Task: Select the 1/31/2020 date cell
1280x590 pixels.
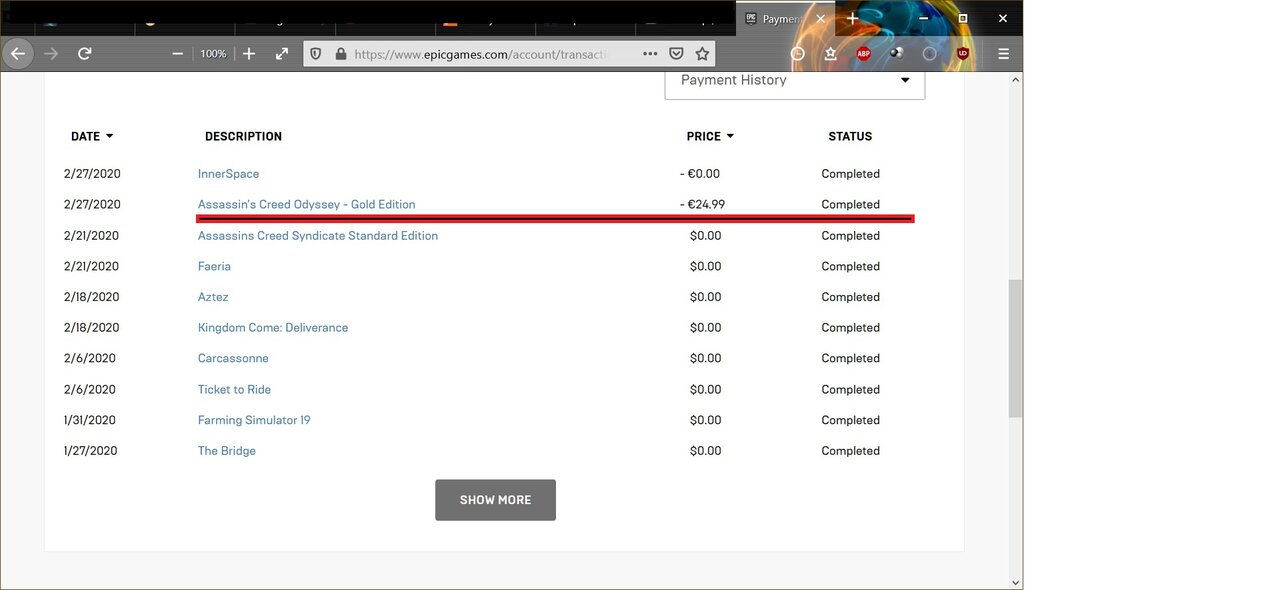Action: point(90,420)
